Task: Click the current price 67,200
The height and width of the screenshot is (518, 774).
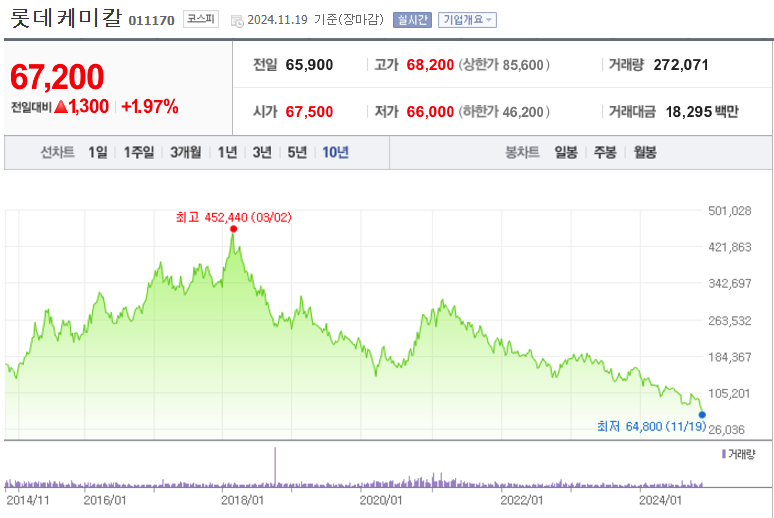Action: click(x=57, y=77)
